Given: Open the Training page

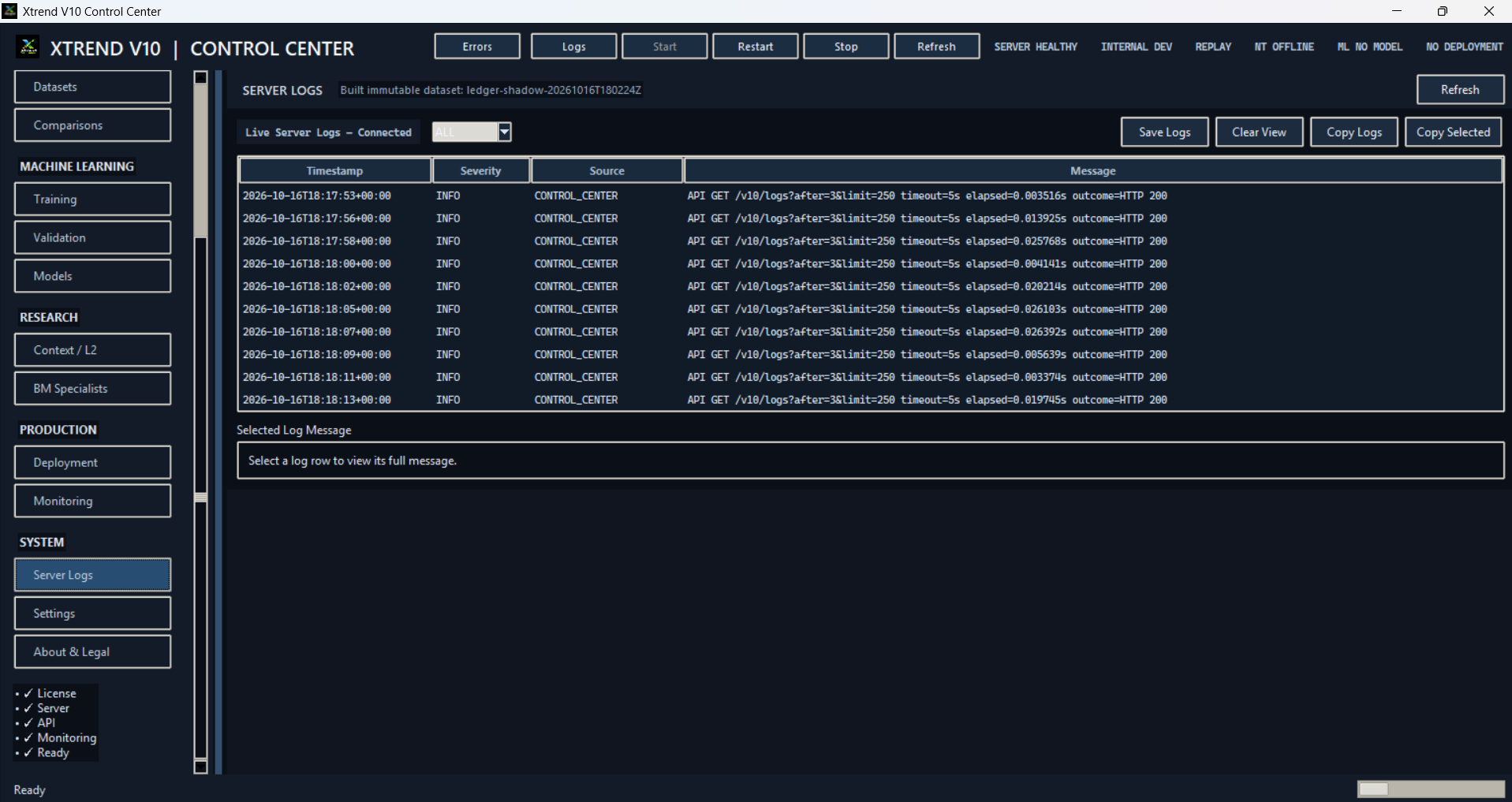Looking at the screenshot, I should tap(92, 200).
